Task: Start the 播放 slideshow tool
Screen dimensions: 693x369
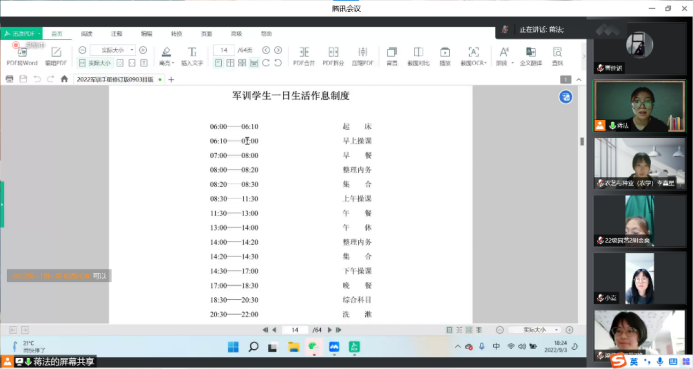Action: 445,56
